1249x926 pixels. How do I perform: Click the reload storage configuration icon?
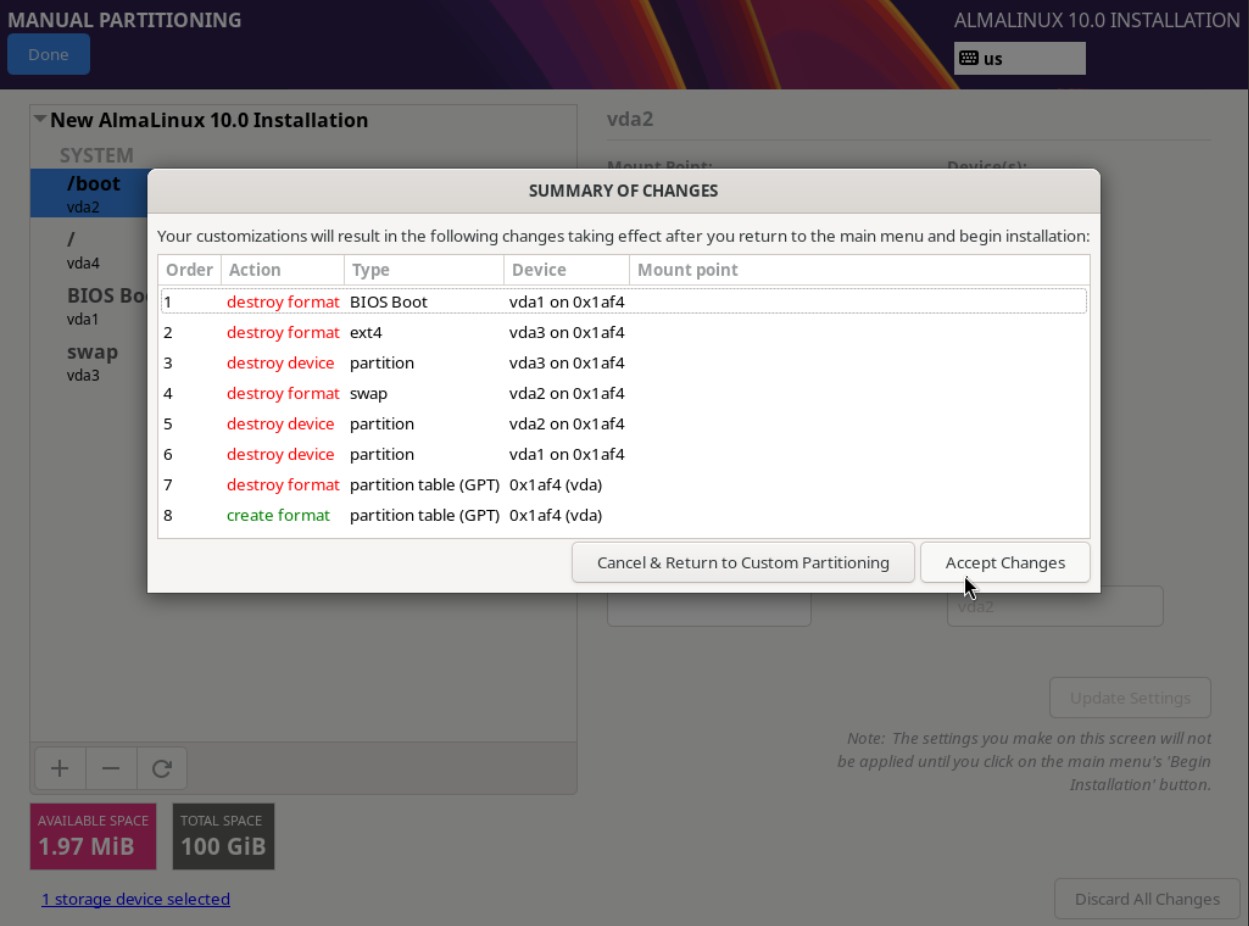162,768
